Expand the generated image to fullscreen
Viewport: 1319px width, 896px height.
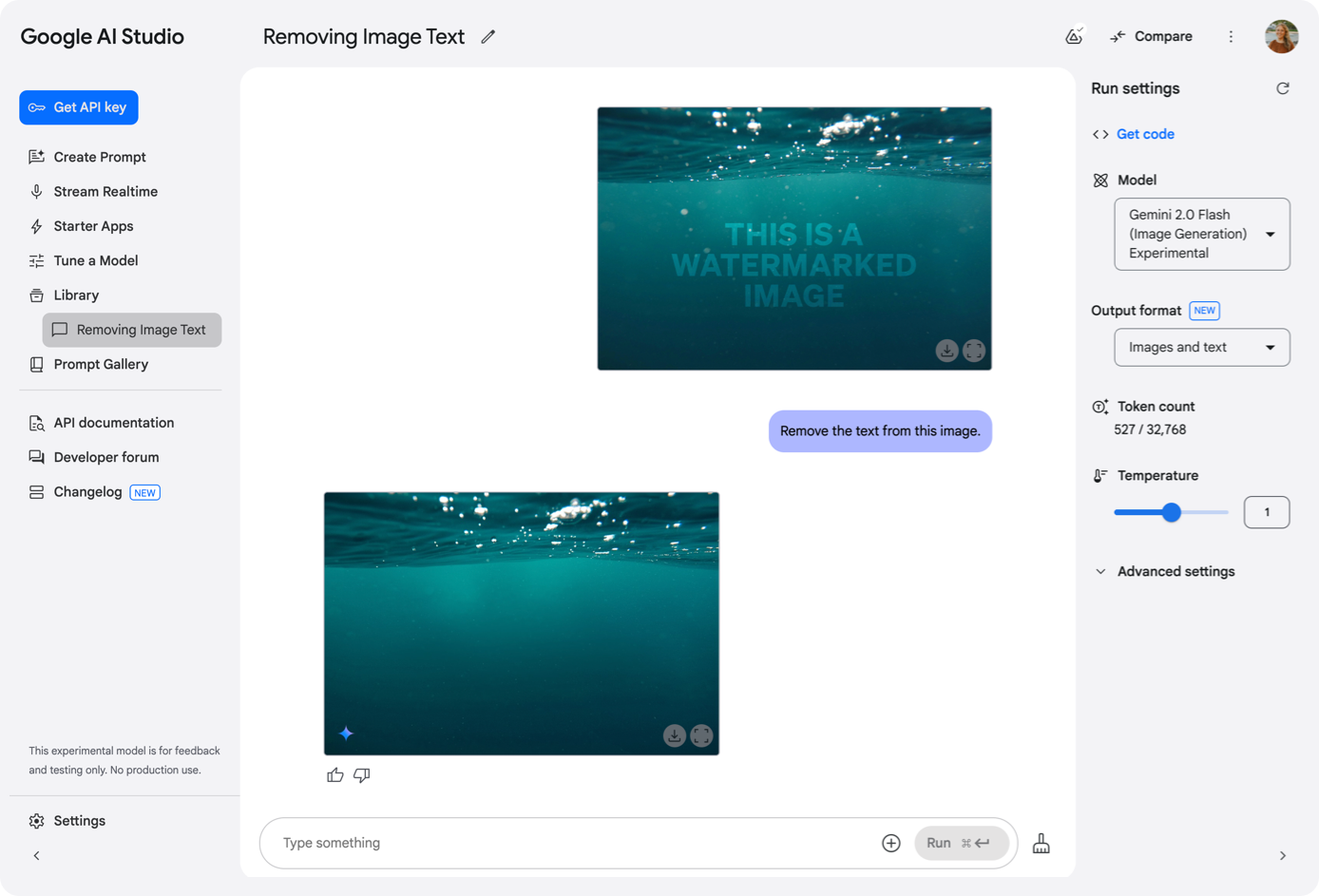pos(701,735)
